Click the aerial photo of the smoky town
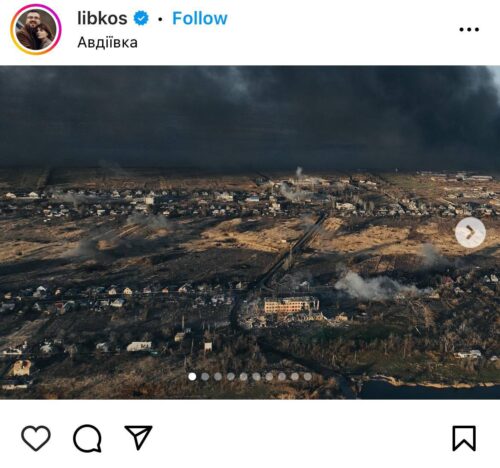The height and width of the screenshot is (468, 500). [250, 232]
